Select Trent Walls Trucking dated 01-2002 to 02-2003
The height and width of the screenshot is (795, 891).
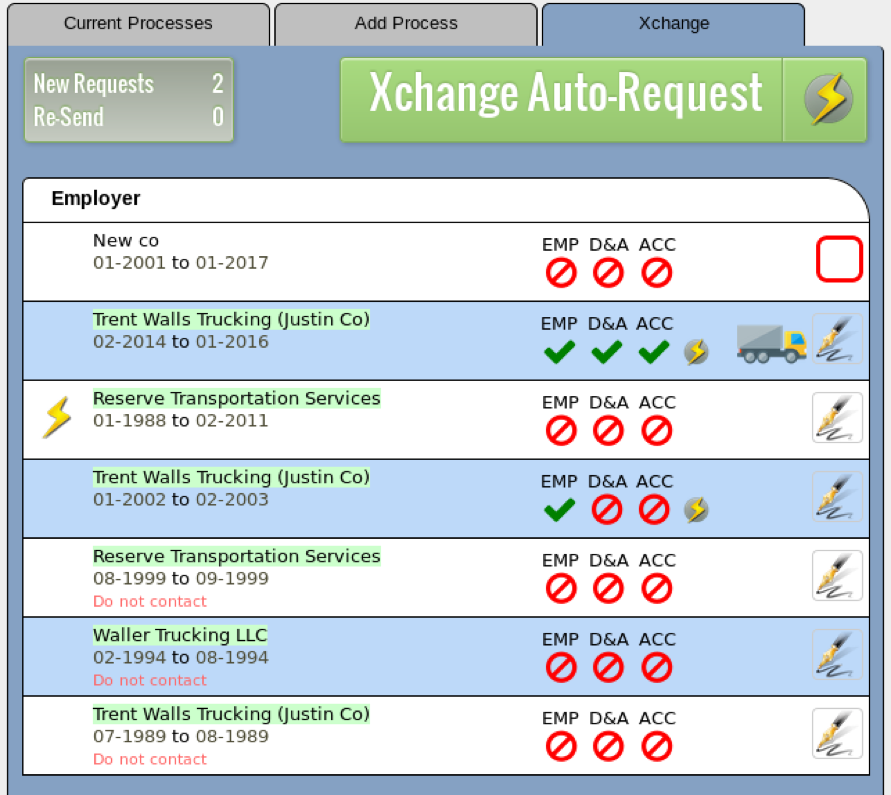[231, 477]
